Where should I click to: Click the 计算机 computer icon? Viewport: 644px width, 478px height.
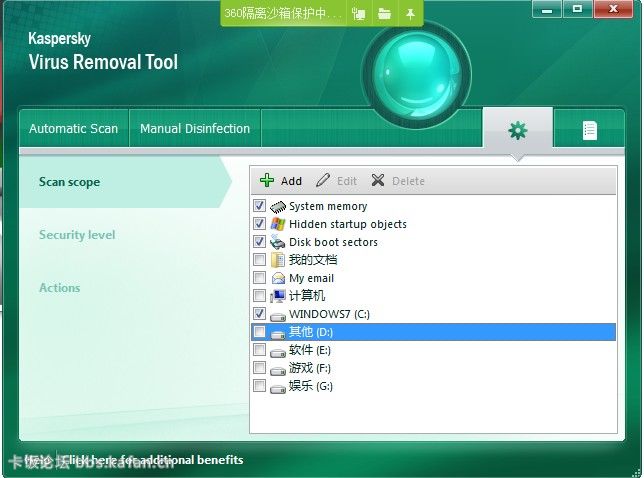click(278, 296)
